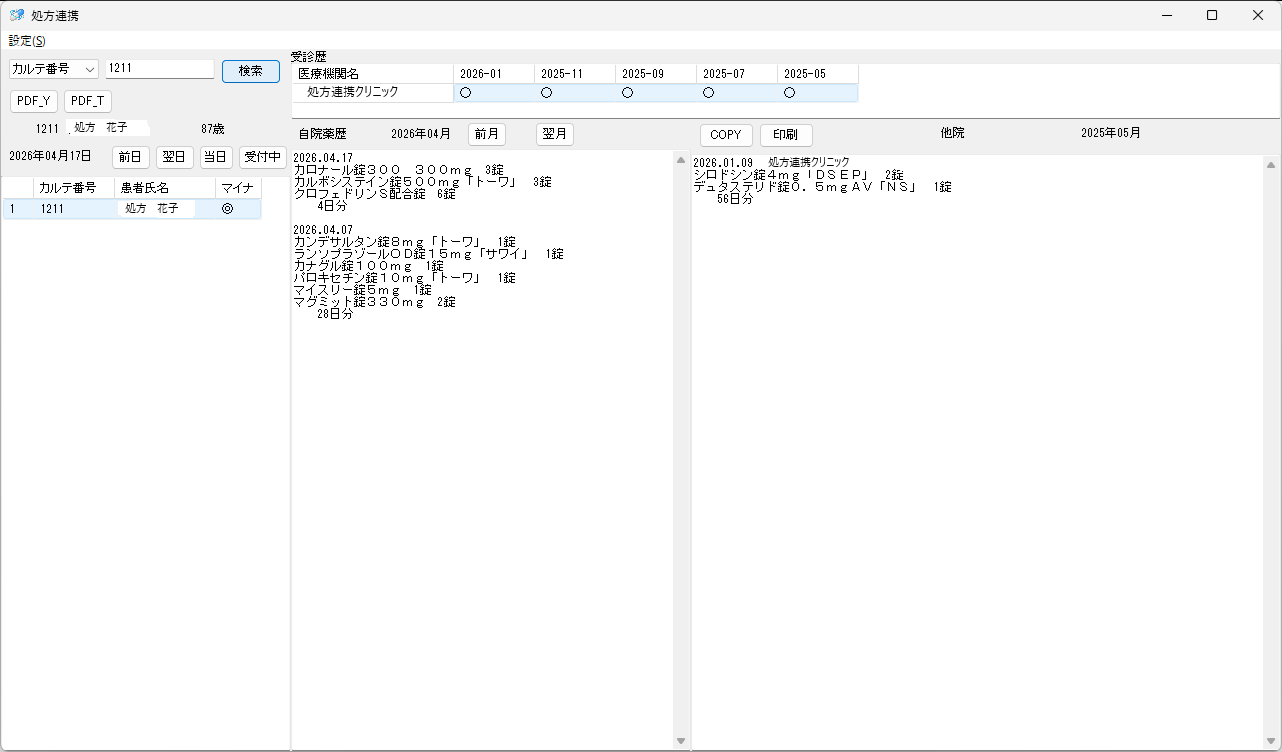The height and width of the screenshot is (752, 1282).
Task: Click the 処方連携 app icon in title bar
Action: [17, 15]
